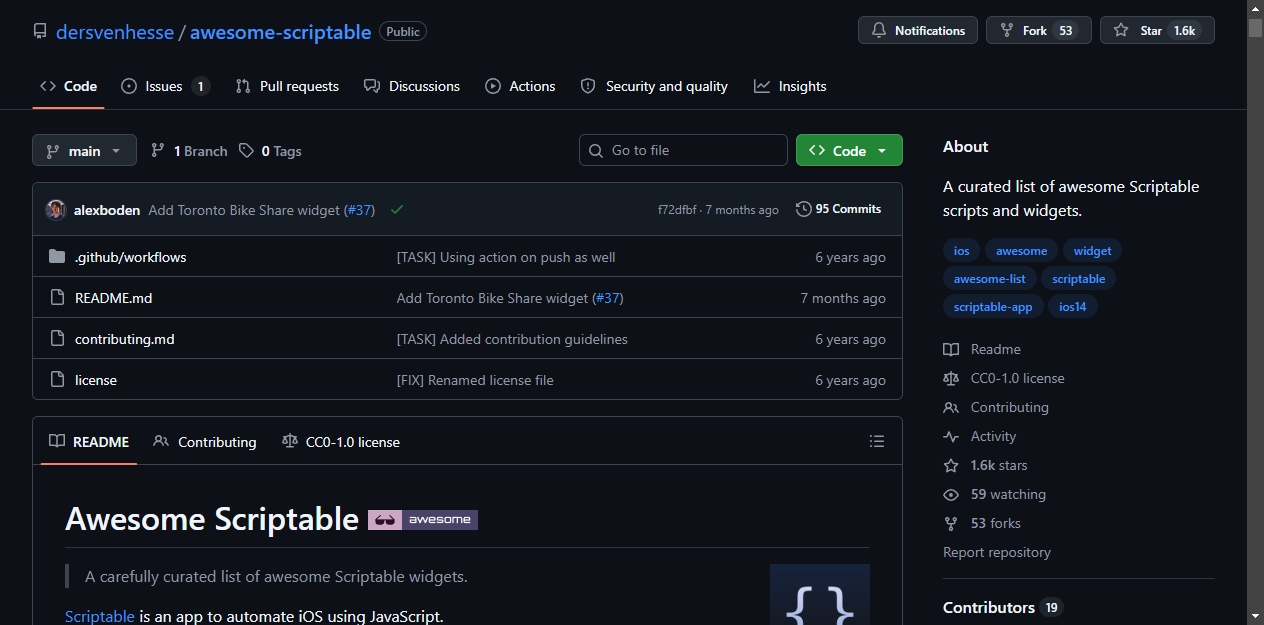The height and width of the screenshot is (625, 1264).
Task: Click the scrollbar down arrow
Action: pyautogui.click(x=1255, y=616)
